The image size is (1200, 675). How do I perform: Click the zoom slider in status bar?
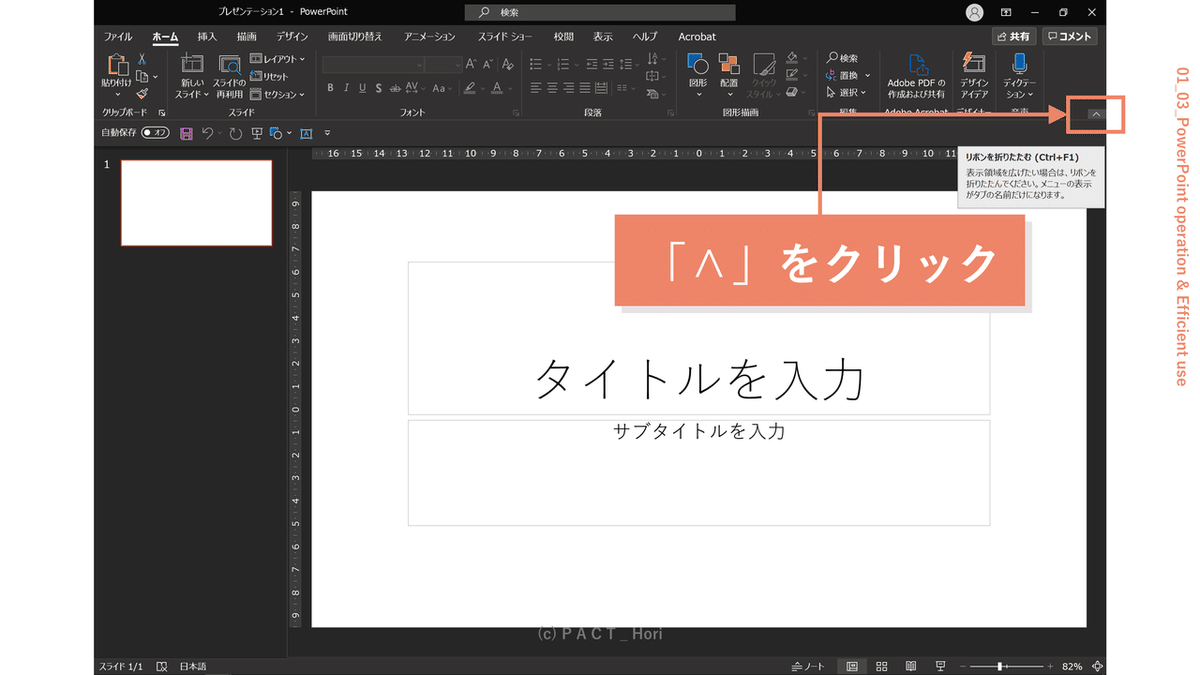[x=1000, y=666]
